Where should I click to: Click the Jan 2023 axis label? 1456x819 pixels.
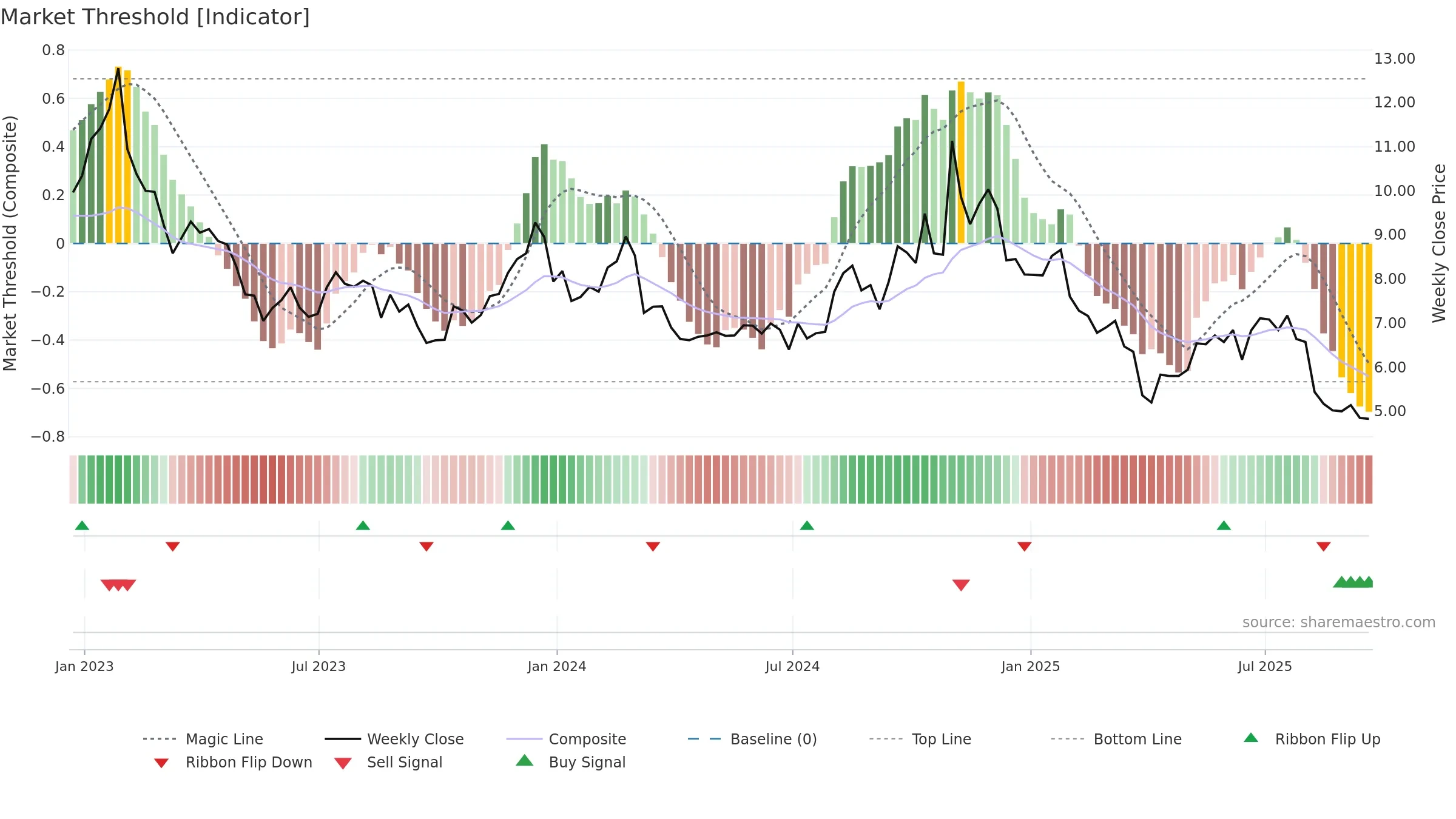[84, 666]
